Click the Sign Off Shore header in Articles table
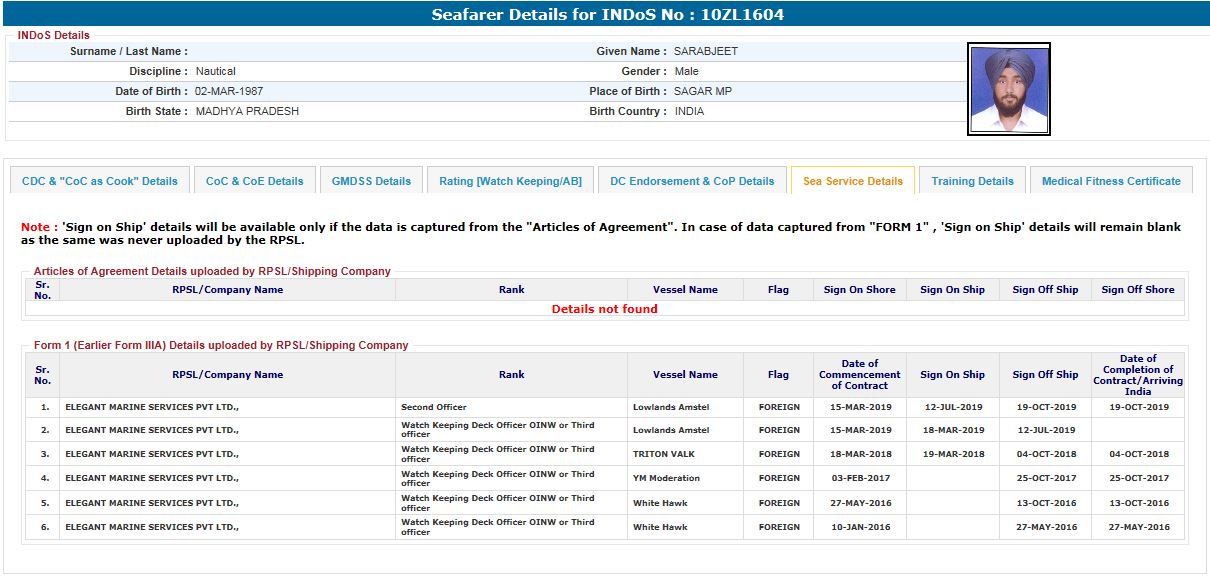Screen dimensions: 1210x576 coord(1137,290)
